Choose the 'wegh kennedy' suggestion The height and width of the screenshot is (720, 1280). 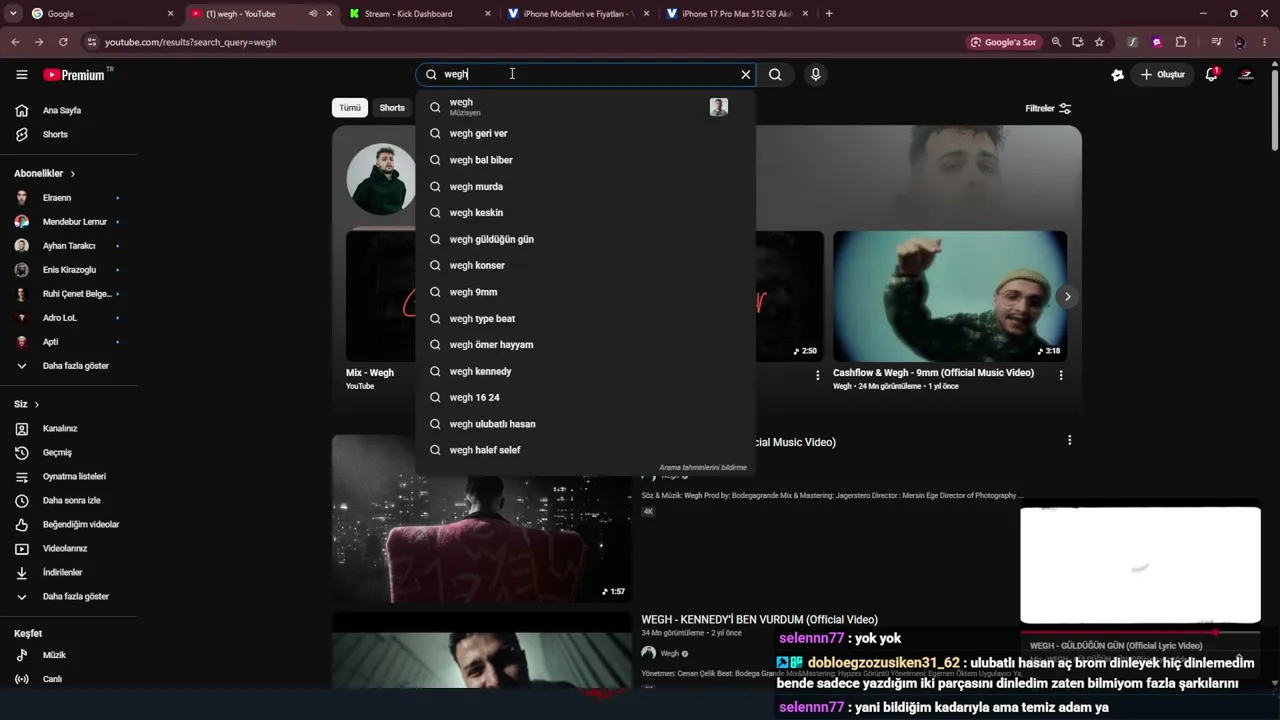pos(585,371)
